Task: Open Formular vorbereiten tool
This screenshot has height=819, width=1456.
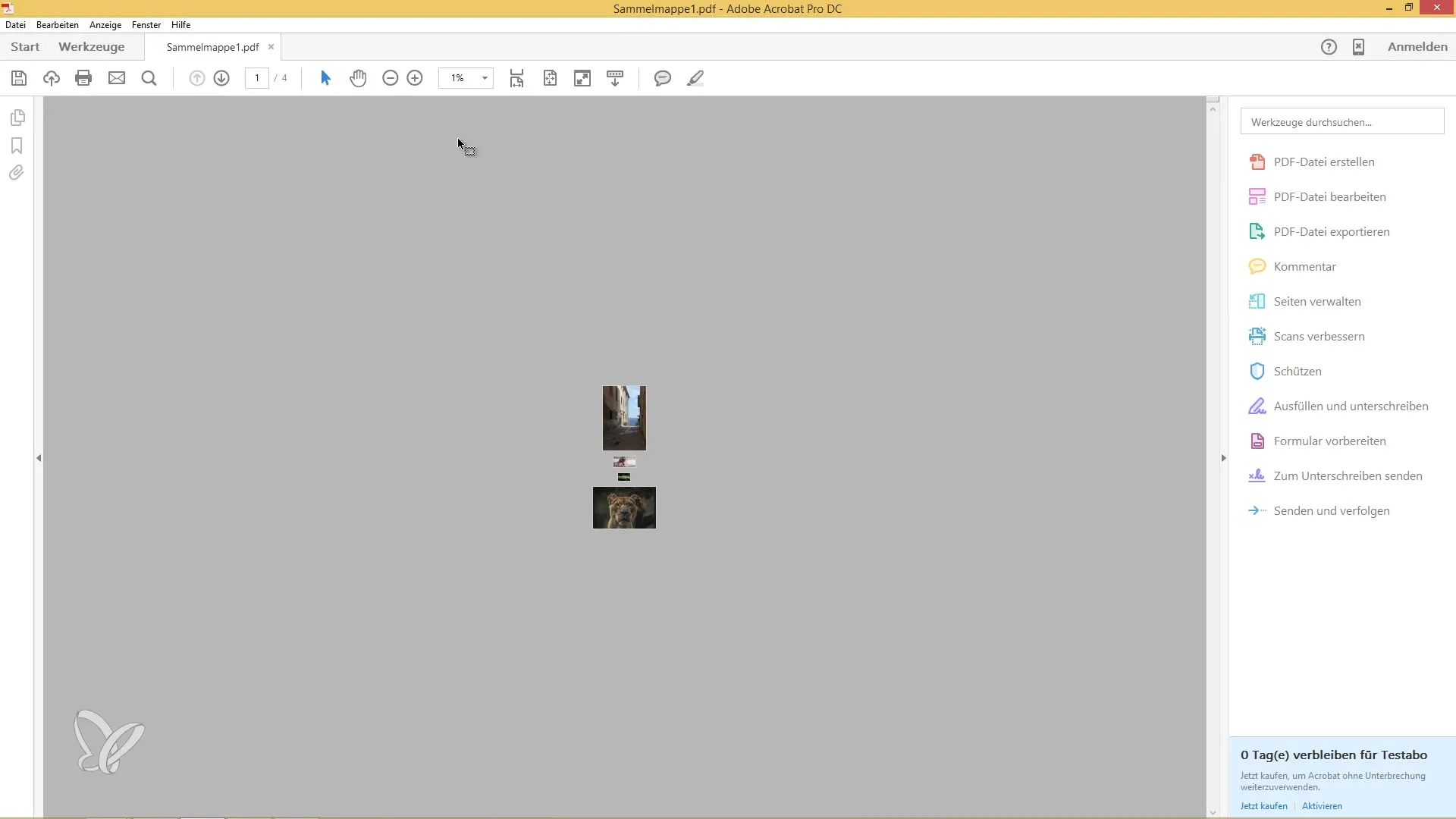Action: click(1329, 441)
